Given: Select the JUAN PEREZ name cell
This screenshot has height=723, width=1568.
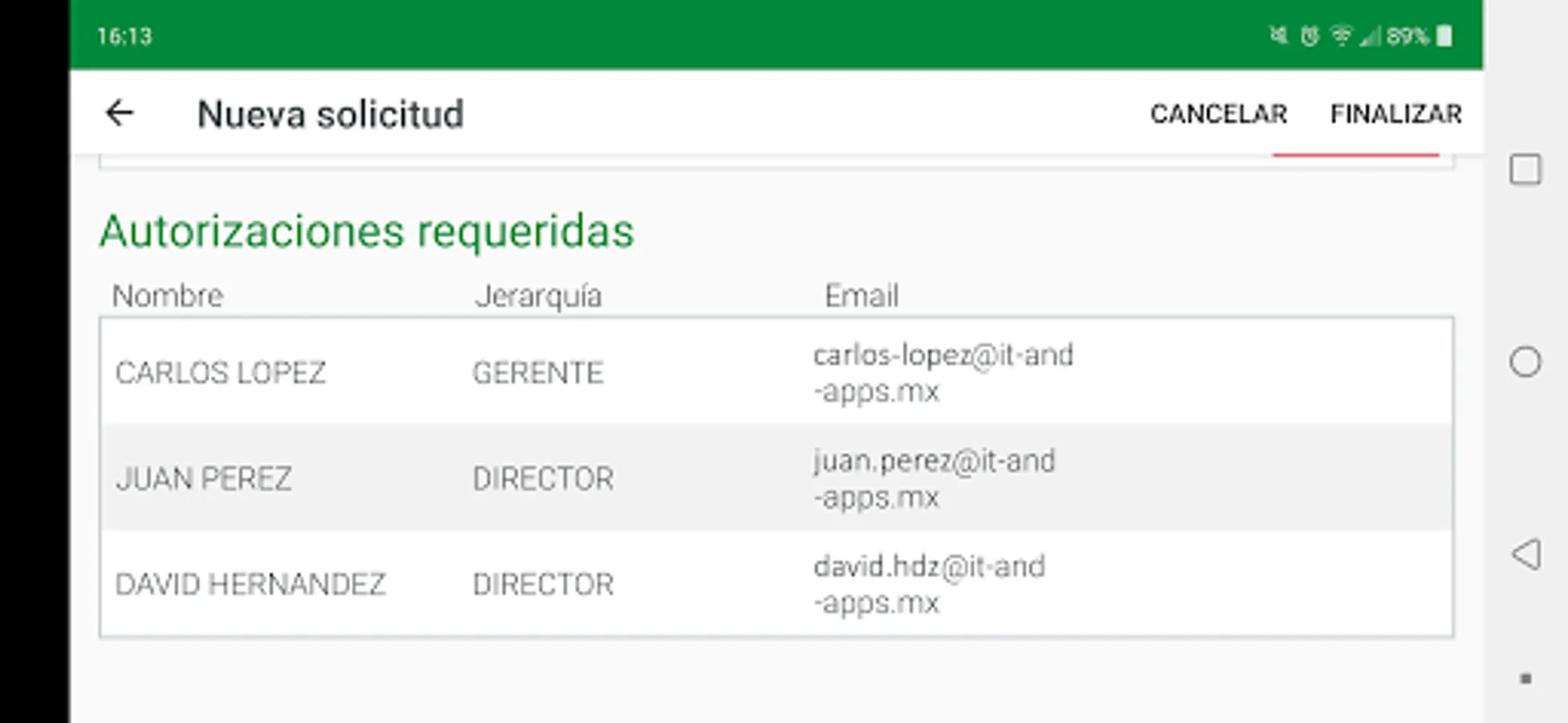Looking at the screenshot, I should [203, 479].
